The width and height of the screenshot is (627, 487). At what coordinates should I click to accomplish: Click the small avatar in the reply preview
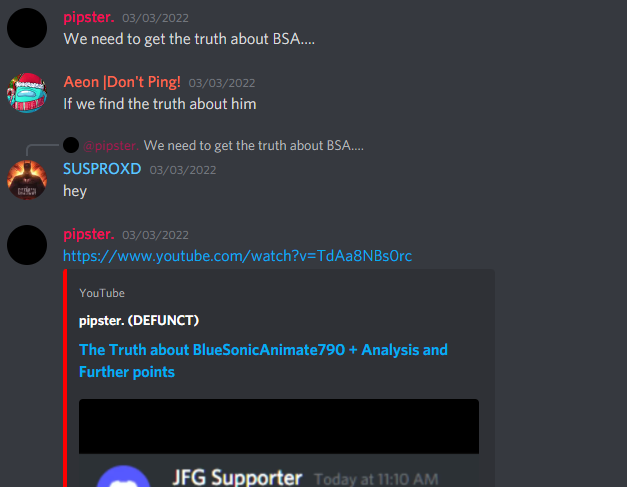pos(71,145)
